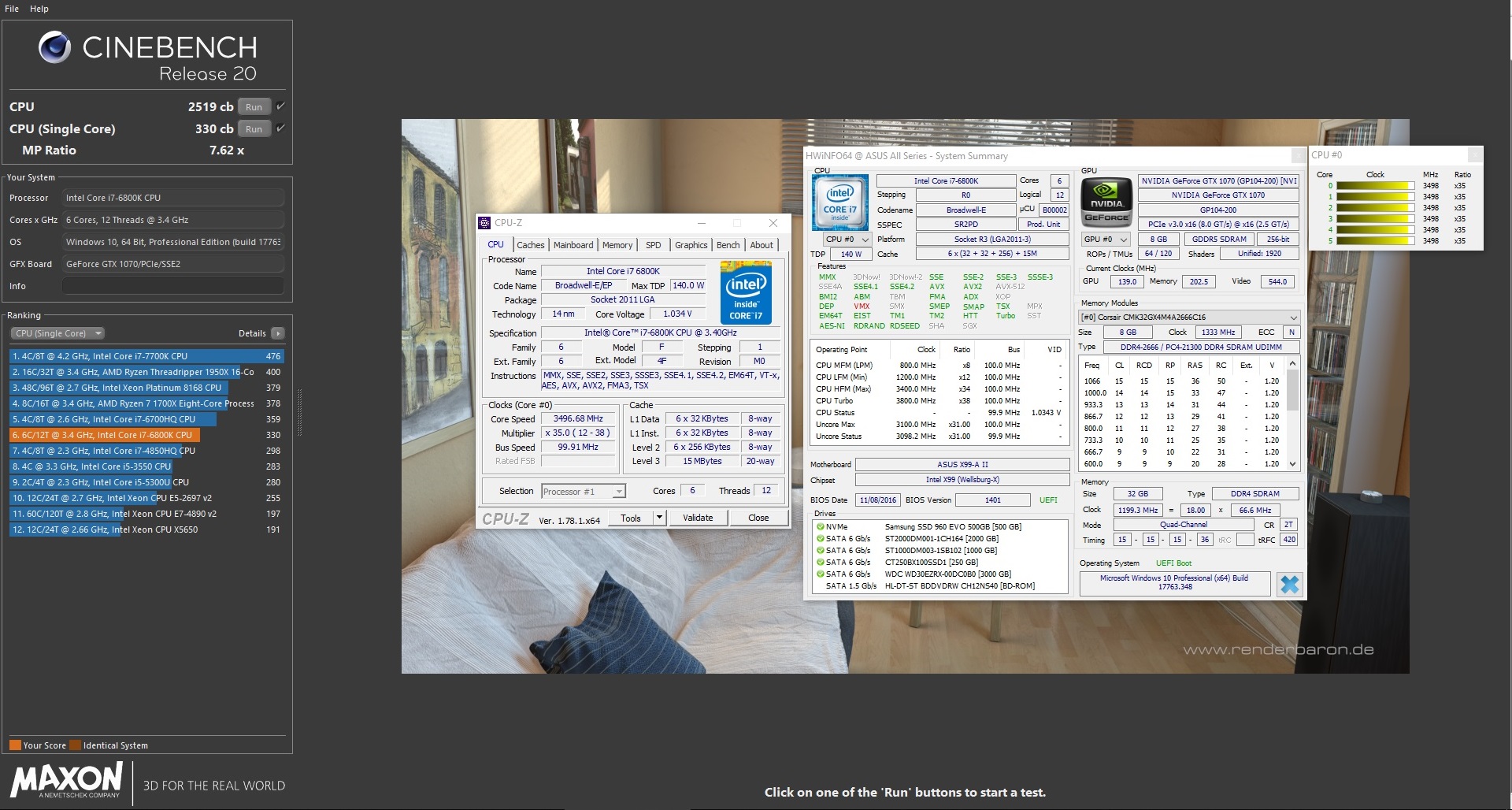This screenshot has width=1512, height=810.
Task: Click the Samsung SSD 960 EVO 500GB drive entry
Action: [953, 527]
